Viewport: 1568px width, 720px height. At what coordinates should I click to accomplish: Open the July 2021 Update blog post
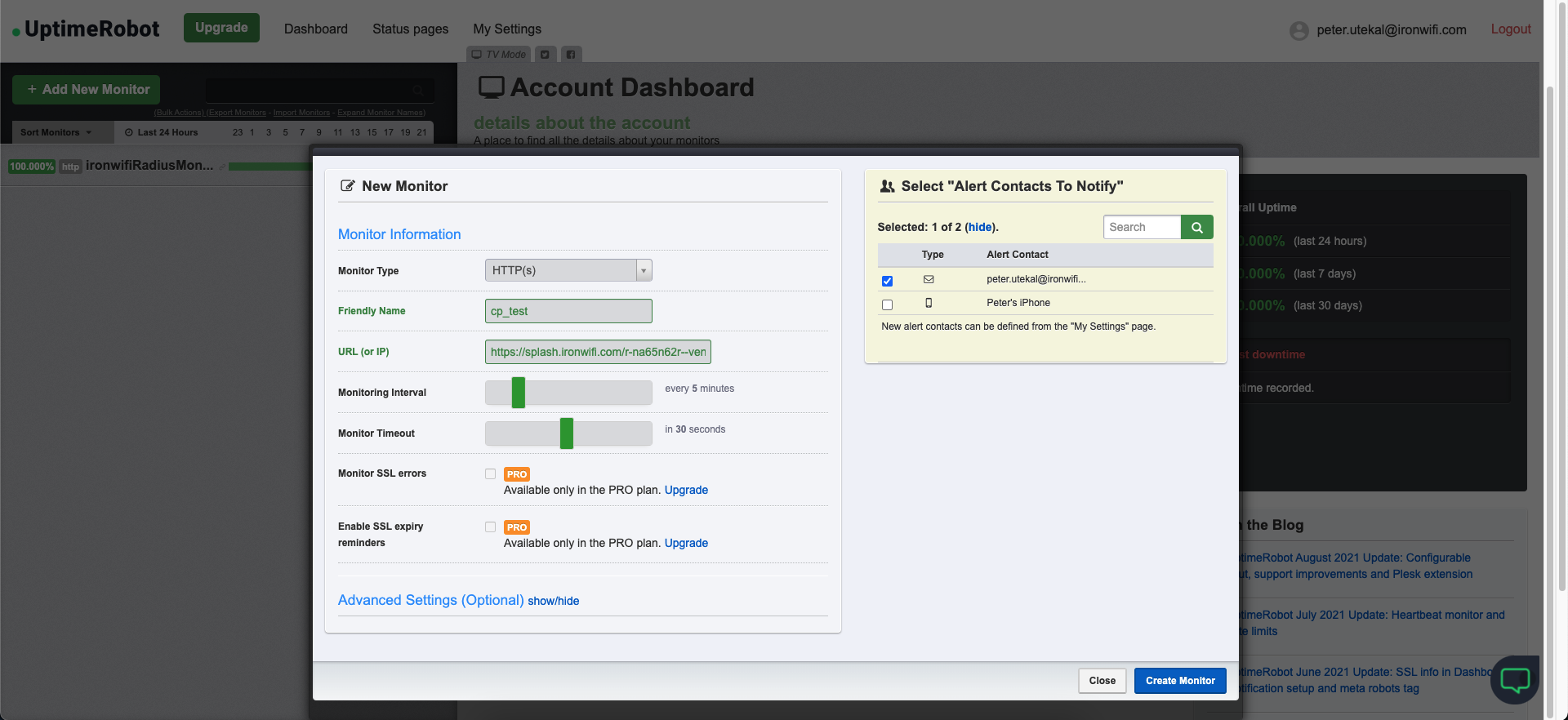[1372, 623]
